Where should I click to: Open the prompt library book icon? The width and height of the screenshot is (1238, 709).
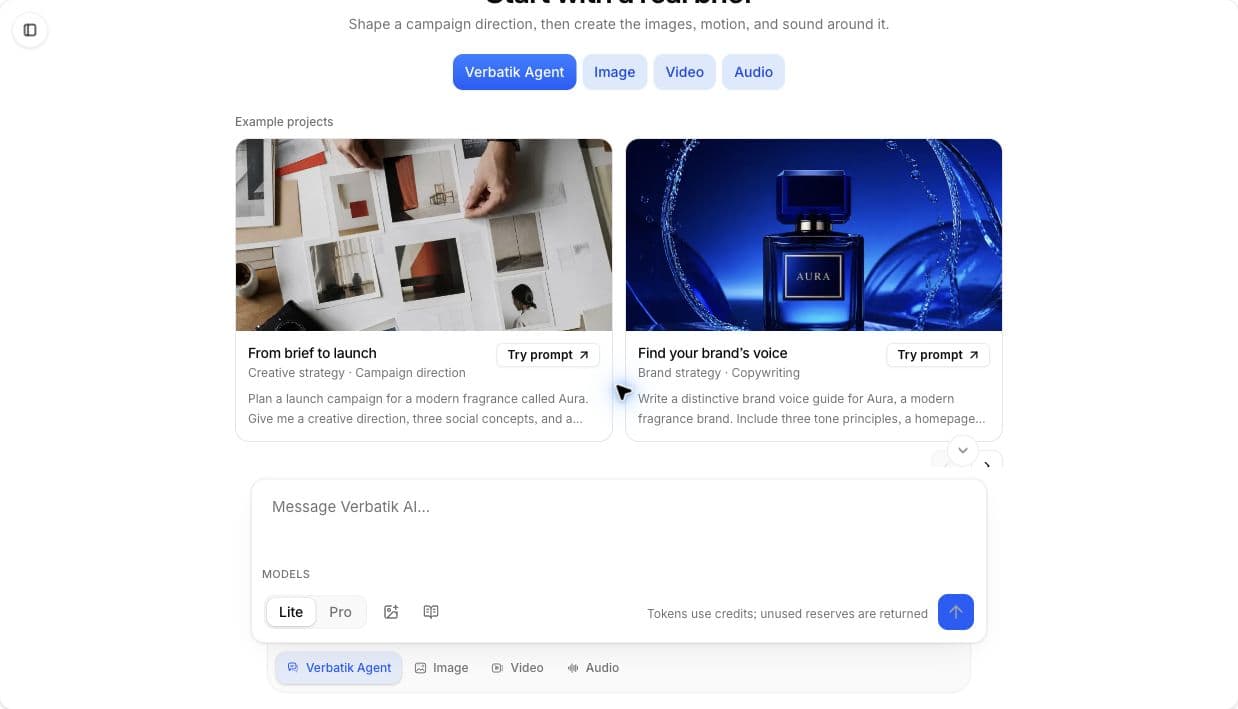coord(431,612)
